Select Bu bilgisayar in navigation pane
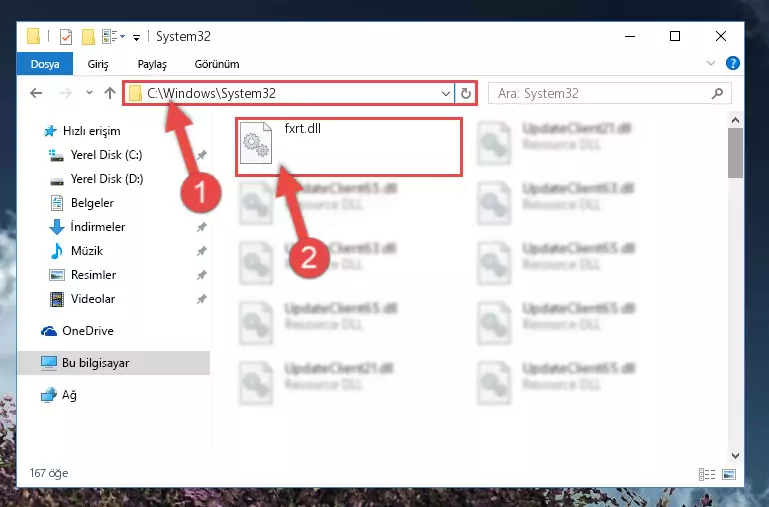 113,363
